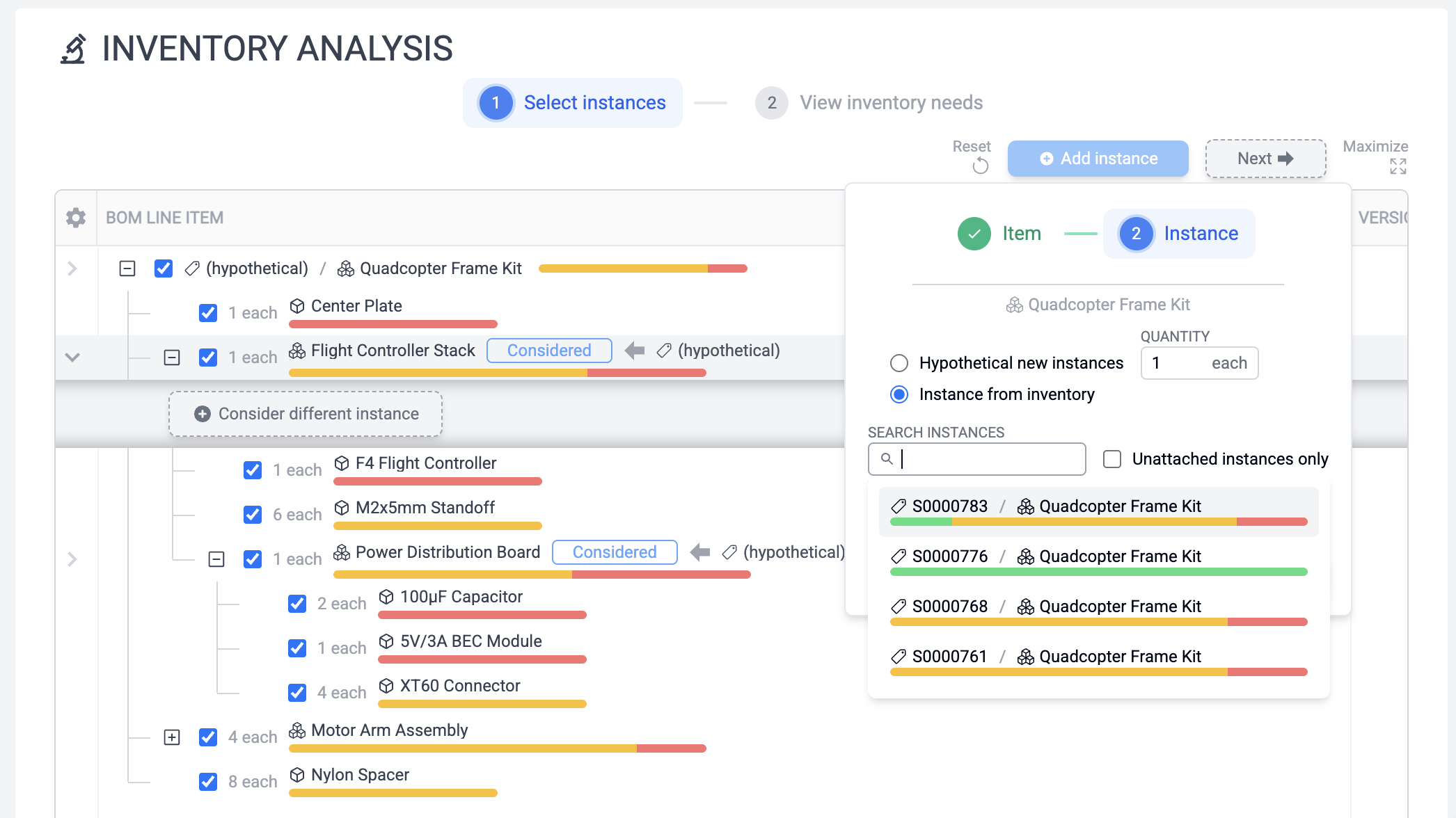Viewport: 1456px width, 818px height.
Task: Click the Quantity input field
Action: click(1176, 363)
